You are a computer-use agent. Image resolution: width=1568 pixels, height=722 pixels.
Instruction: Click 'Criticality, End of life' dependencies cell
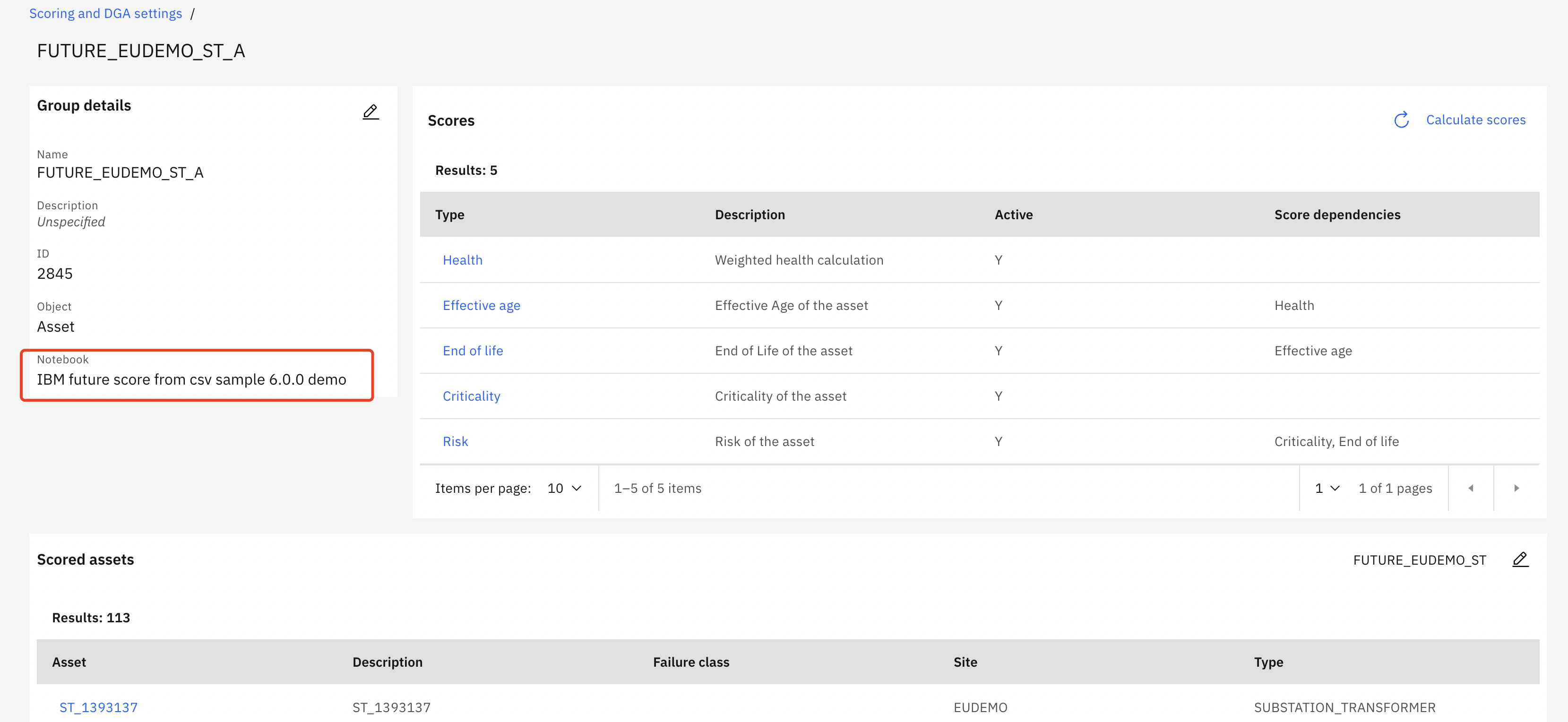click(x=1337, y=441)
